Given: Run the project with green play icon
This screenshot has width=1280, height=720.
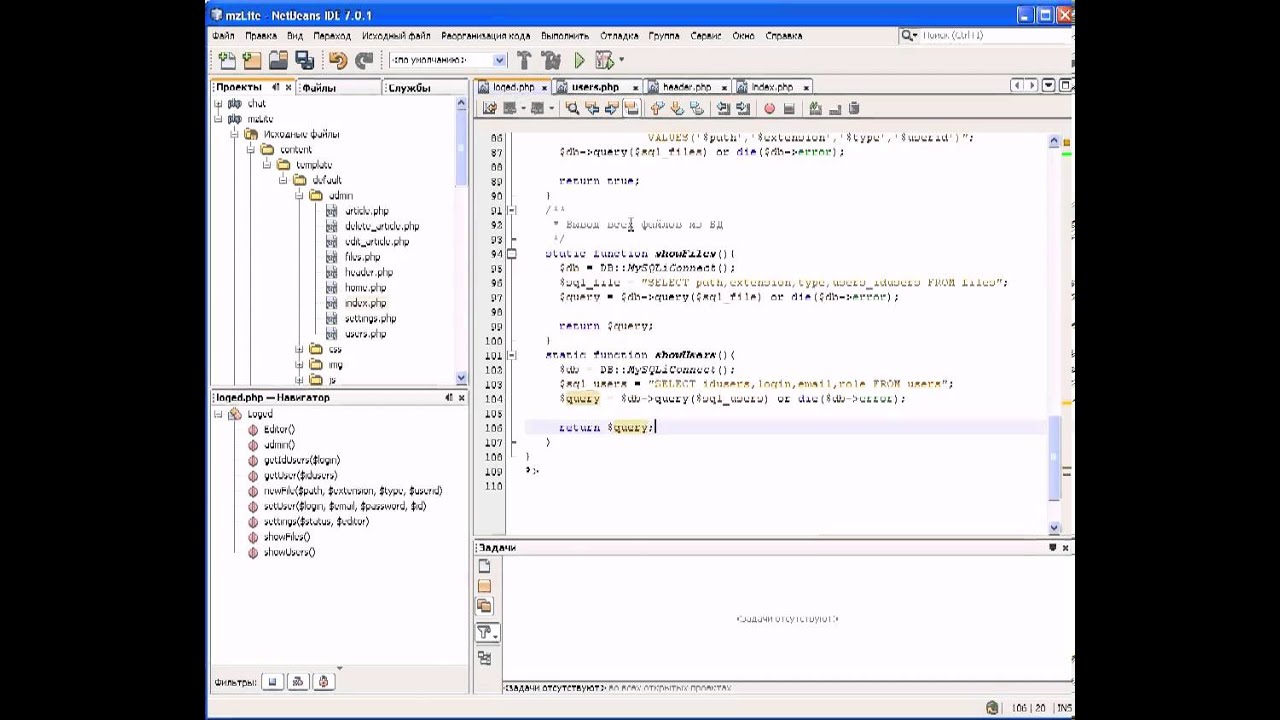Looking at the screenshot, I should tap(579, 61).
